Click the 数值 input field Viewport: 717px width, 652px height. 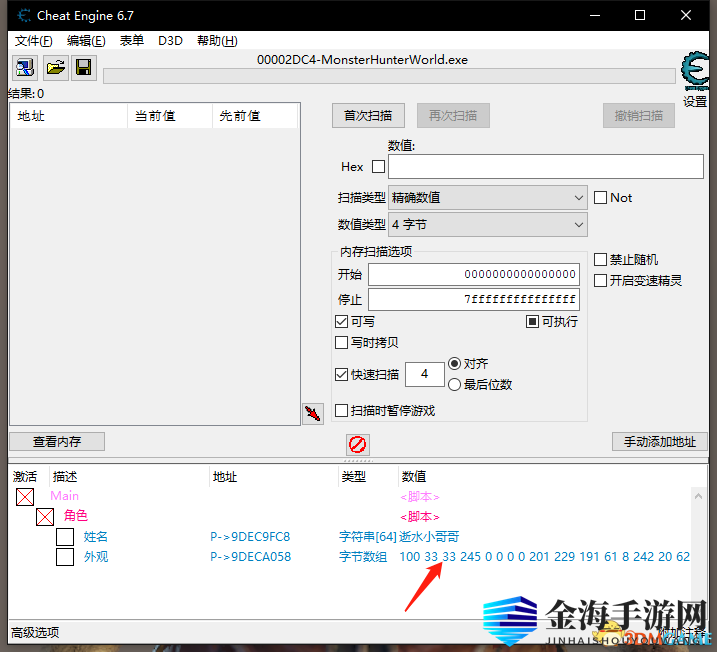(x=546, y=166)
